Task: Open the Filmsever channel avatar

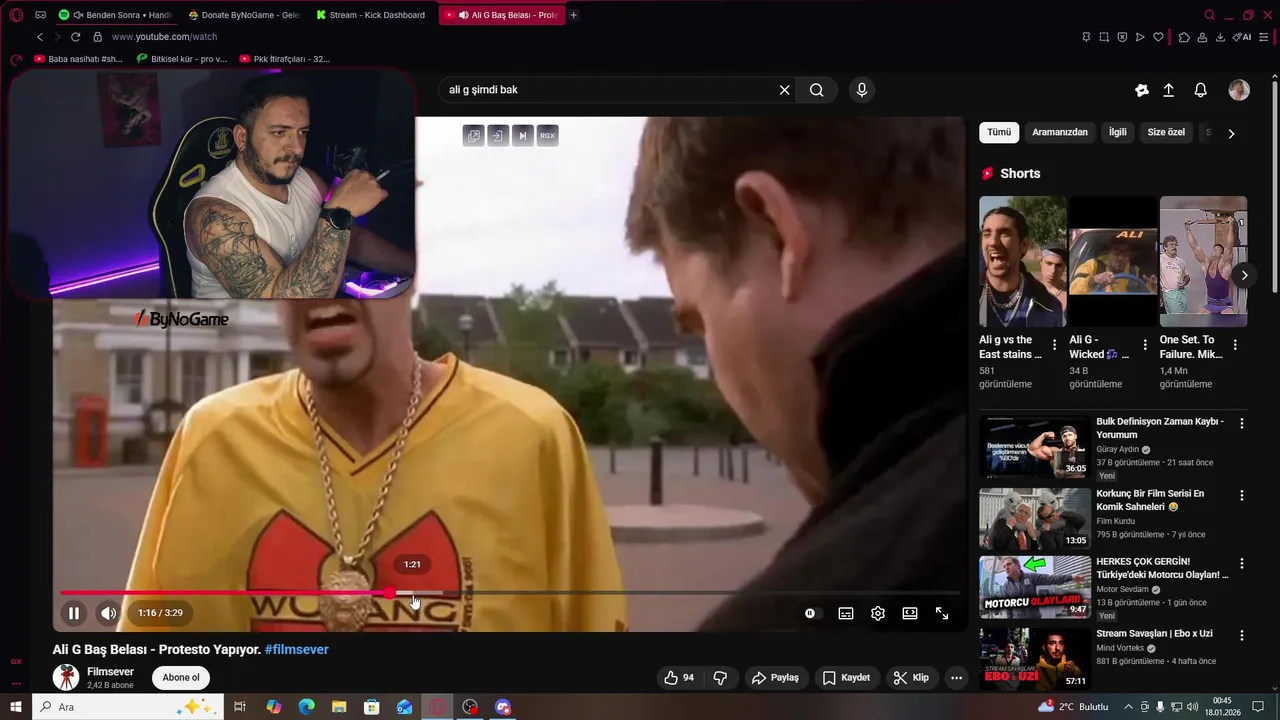Action: click(x=66, y=677)
